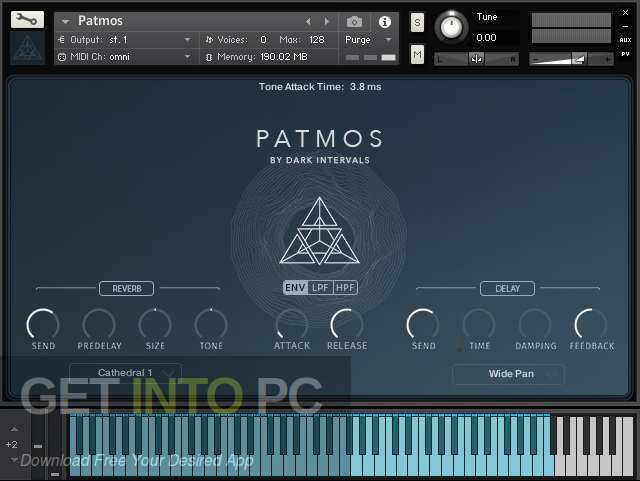The image size is (640, 481).
Task: Solo the Patmos instrument with S button
Action: (417, 22)
